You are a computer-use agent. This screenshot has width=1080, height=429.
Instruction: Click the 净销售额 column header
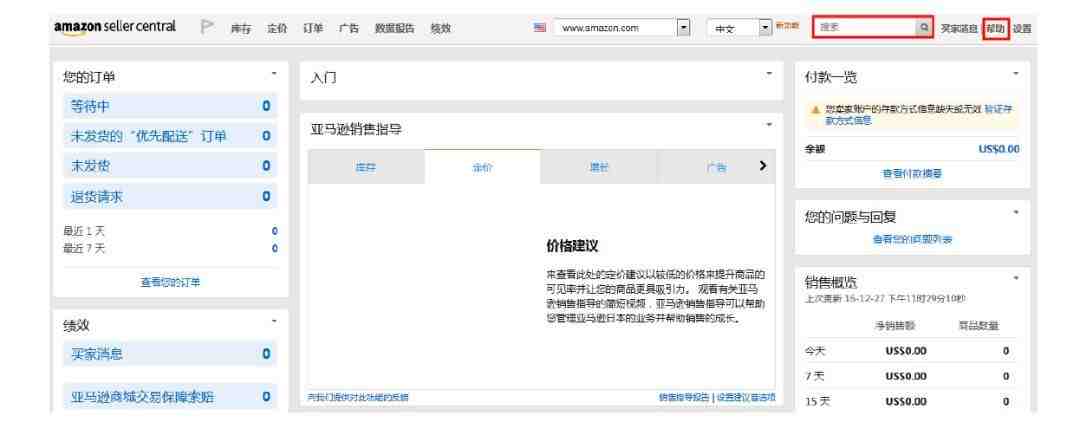[895, 326]
